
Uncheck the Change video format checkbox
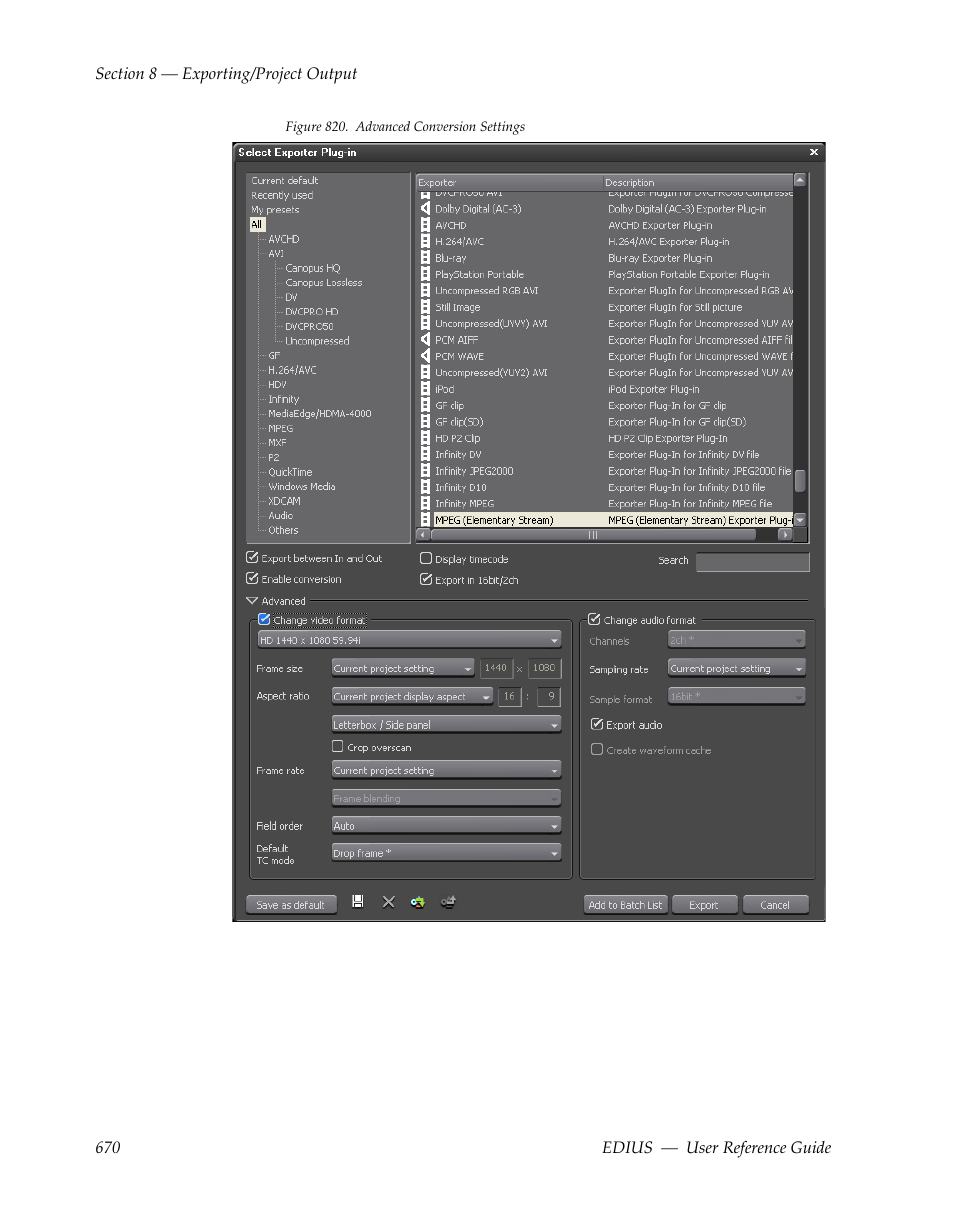(264, 620)
